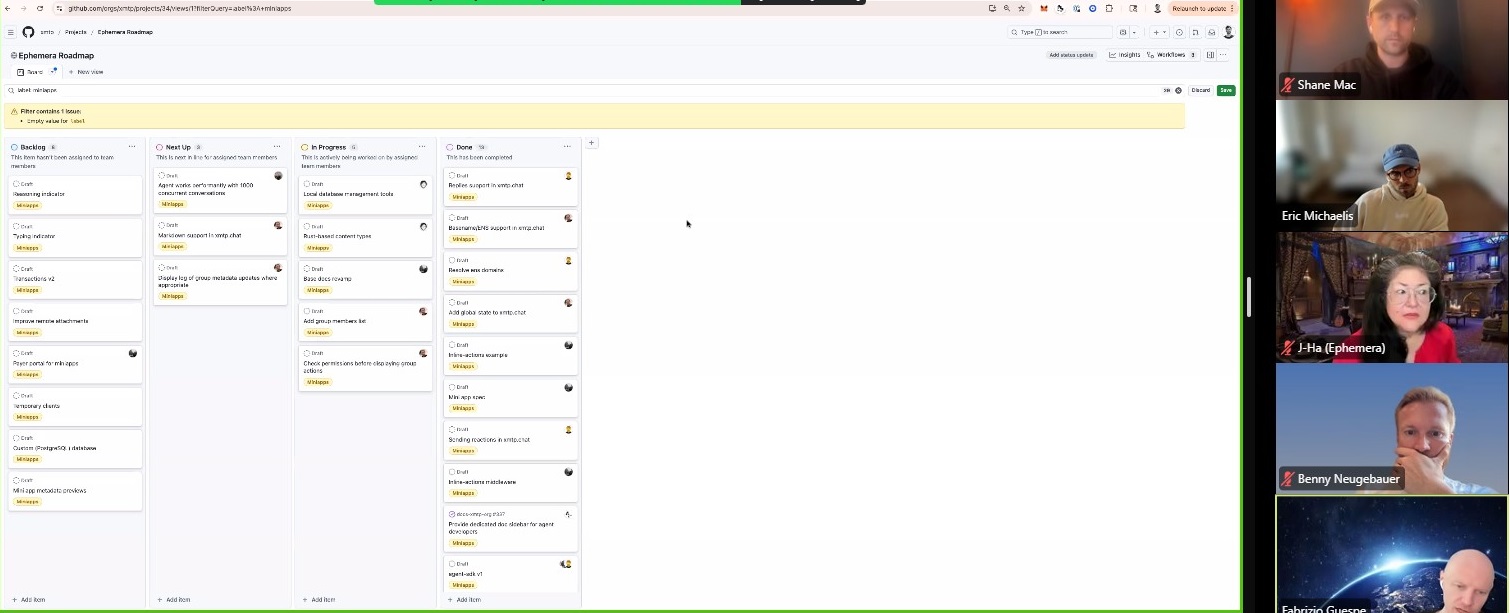
Task: Open the In Progress column options menu
Action: pos(422,147)
